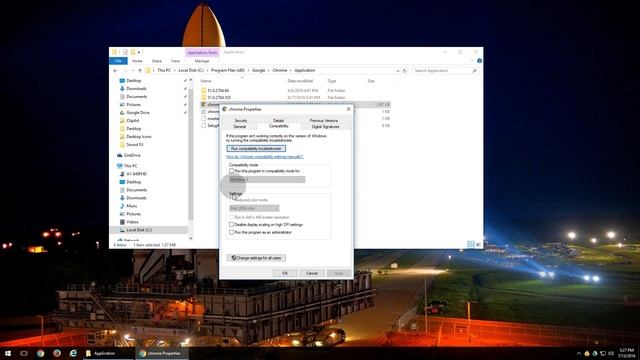Enable Run this program as an administrator
640x360 pixels.
point(231,232)
